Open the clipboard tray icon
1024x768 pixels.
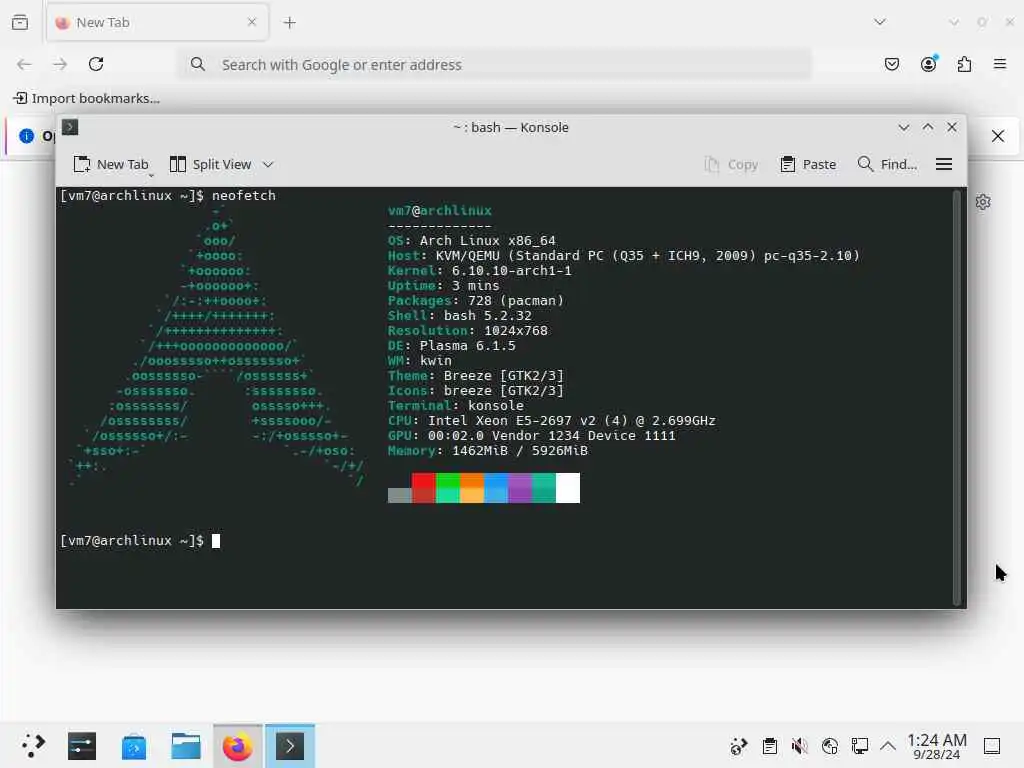[769, 746]
